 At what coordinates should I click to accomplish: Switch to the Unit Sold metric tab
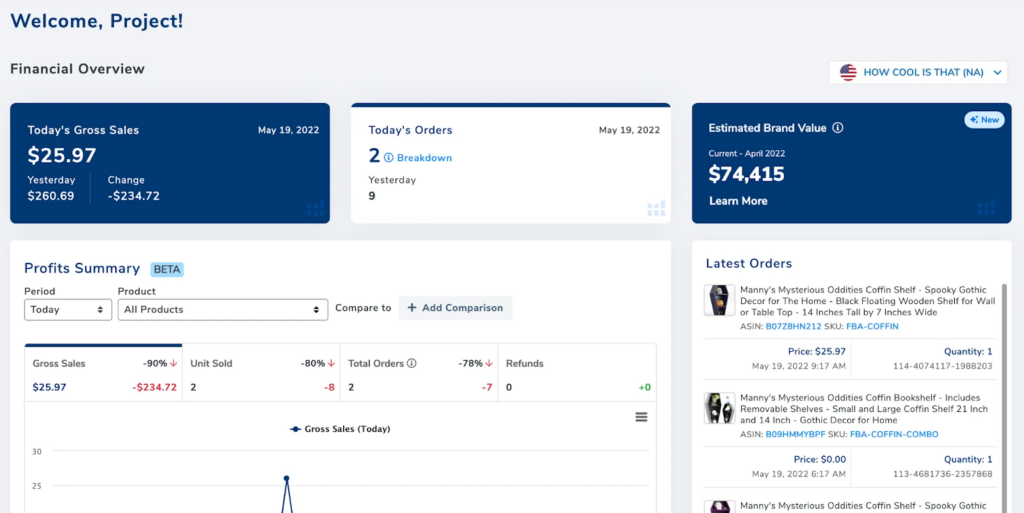(261, 374)
